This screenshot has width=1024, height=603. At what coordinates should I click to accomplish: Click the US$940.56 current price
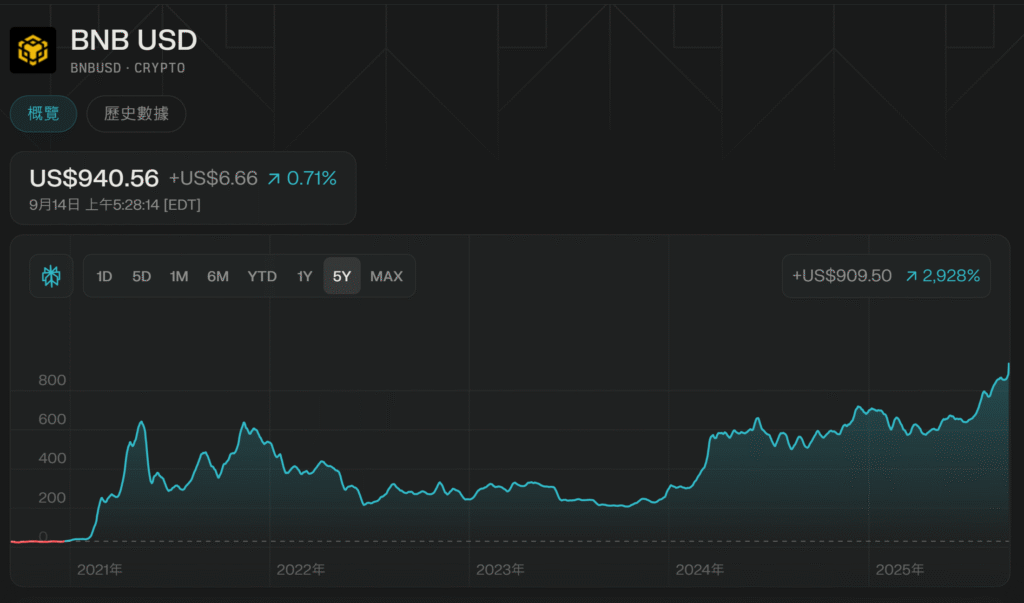pos(94,178)
